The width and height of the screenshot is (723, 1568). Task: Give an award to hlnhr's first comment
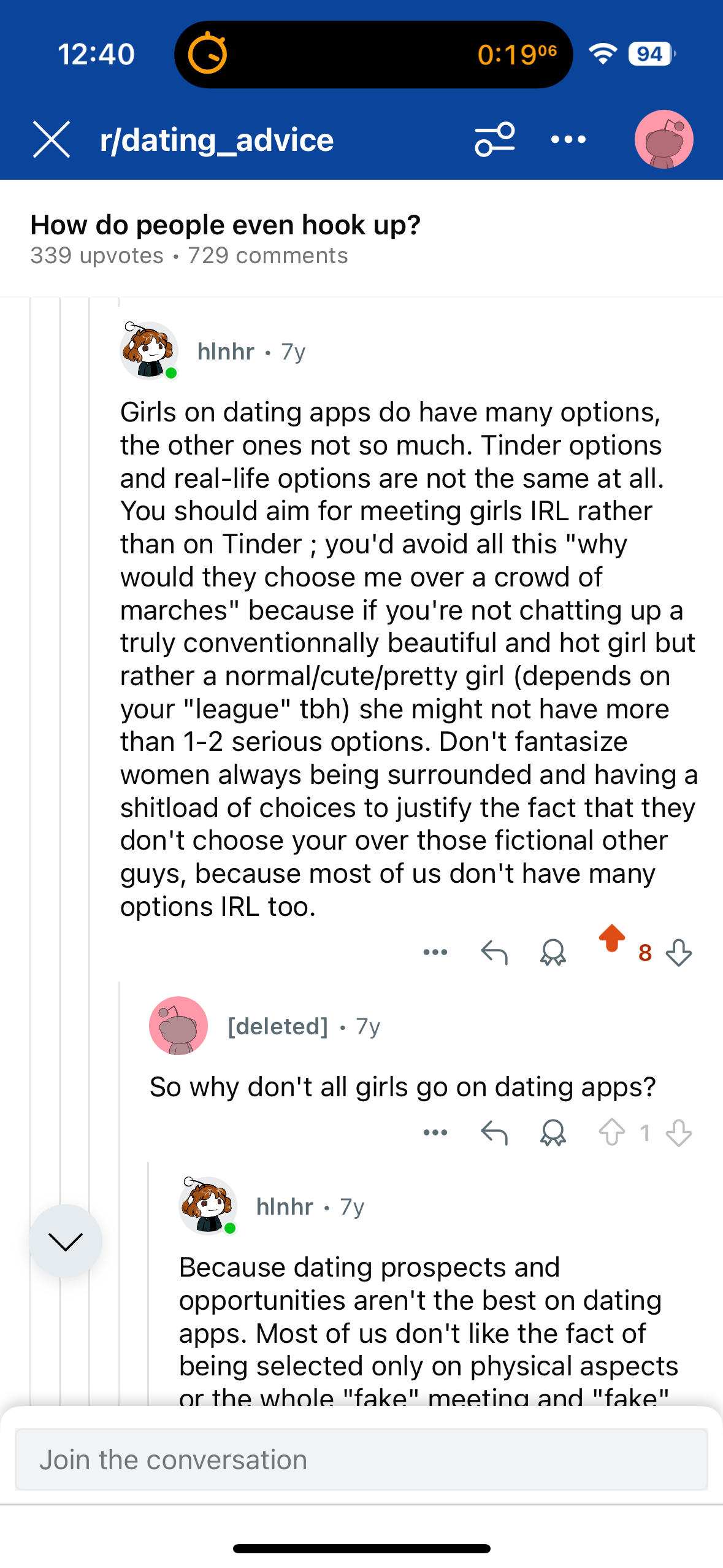[553, 953]
